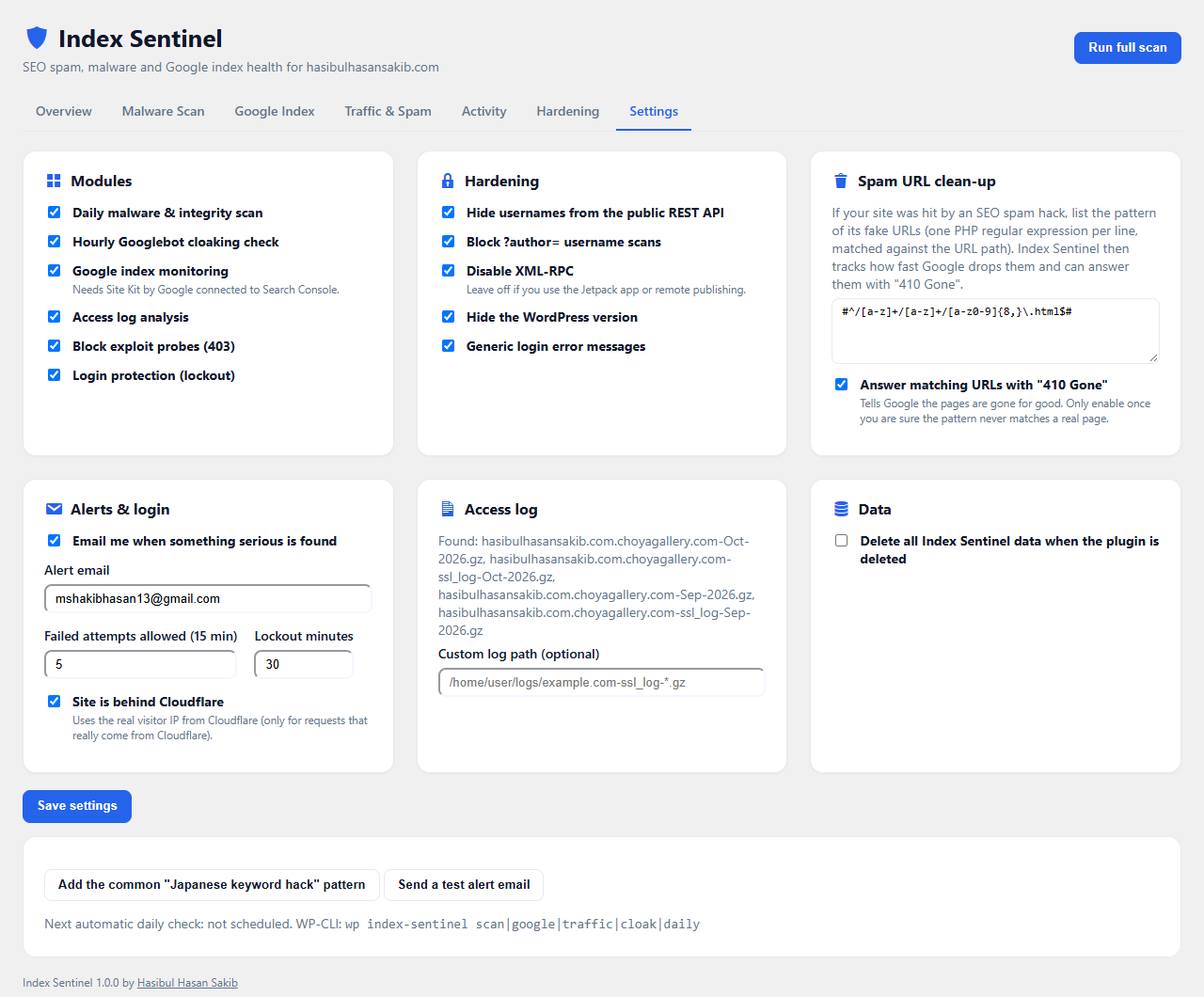The width and height of the screenshot is (1204, 997).
Task: Open the Activity tab
Action: tap(484, 111)
